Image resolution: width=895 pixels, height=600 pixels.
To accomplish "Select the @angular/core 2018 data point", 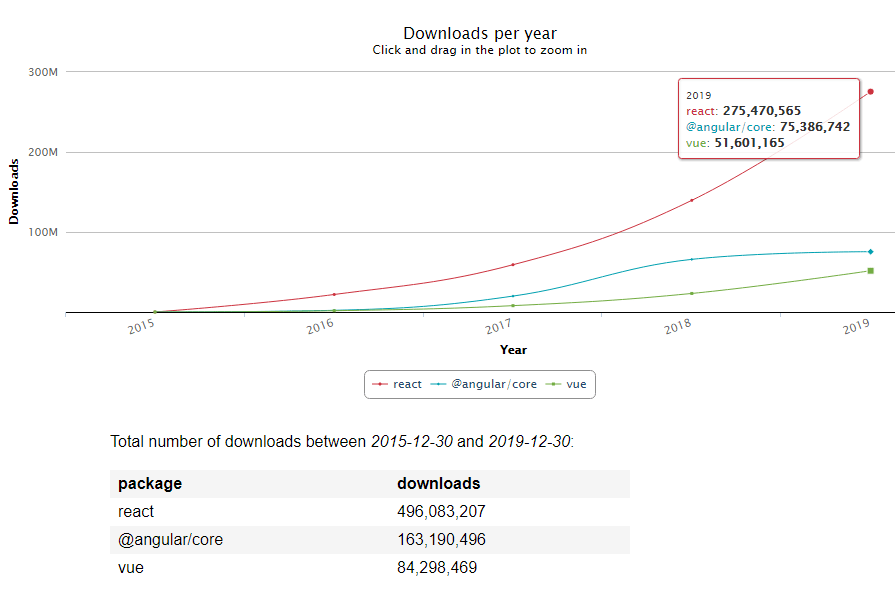I will tap(691, 259).
